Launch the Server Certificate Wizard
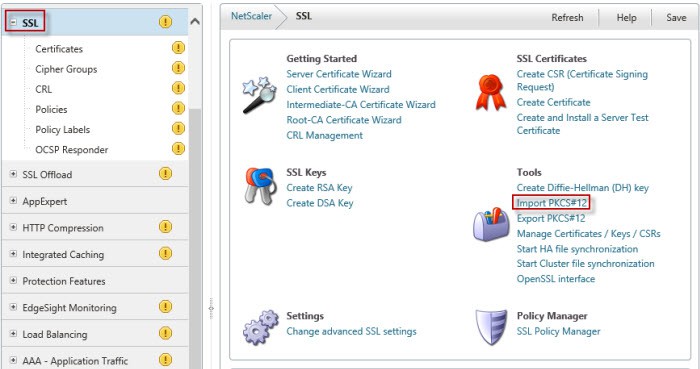Screen dimensions: 700x369 coord(339,74)
